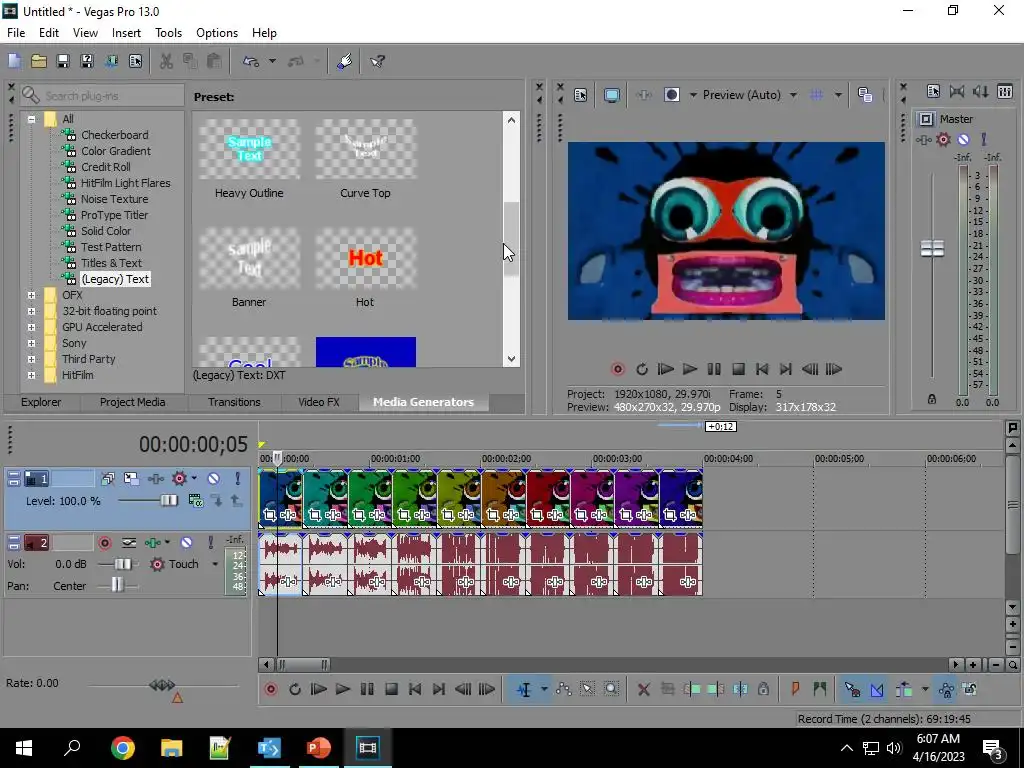Select the Titles & Text generator
The image size is (1024, 768).
point(111,263)
